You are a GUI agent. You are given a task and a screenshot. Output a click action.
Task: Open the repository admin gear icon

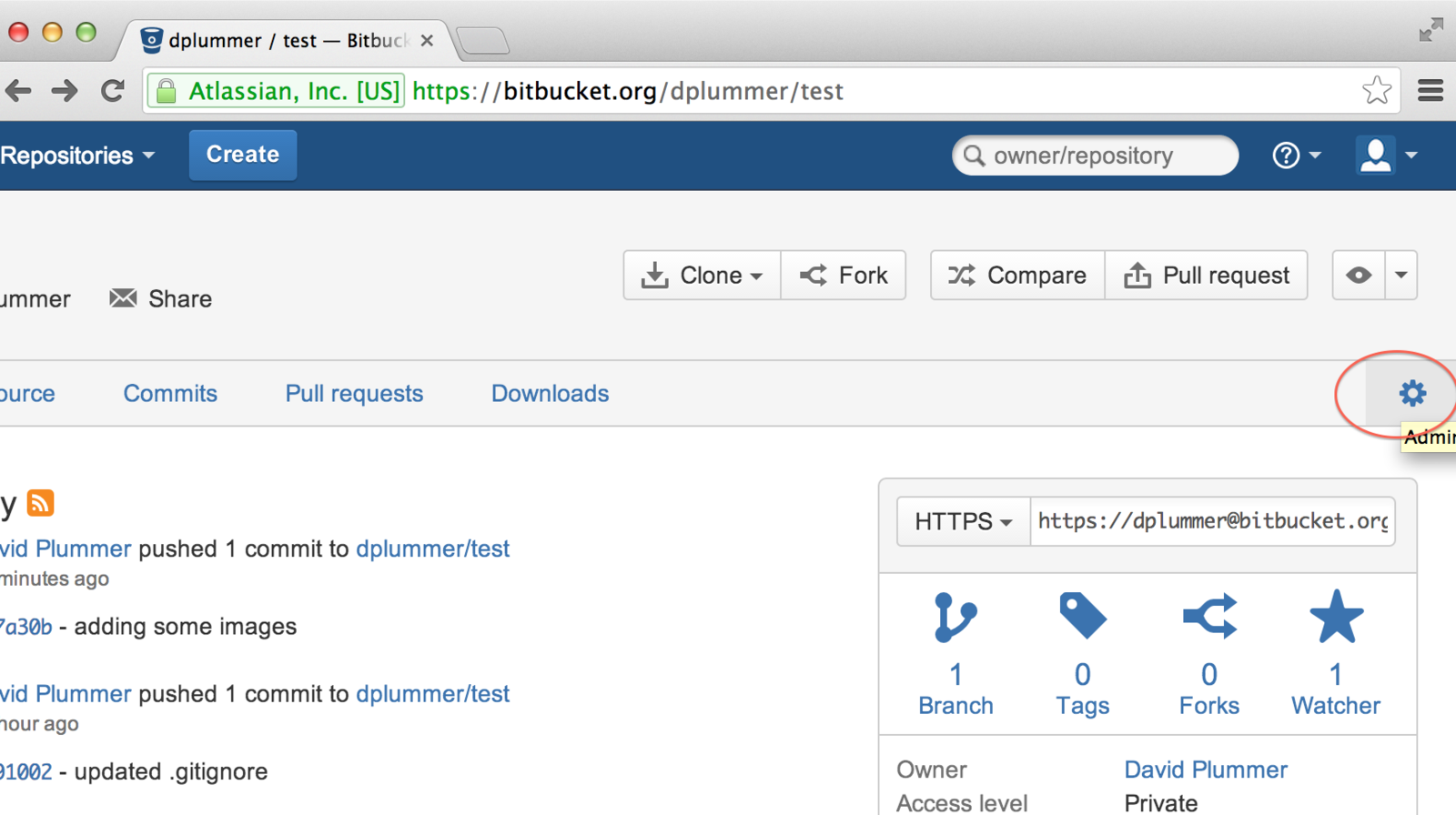[1412, 393]
